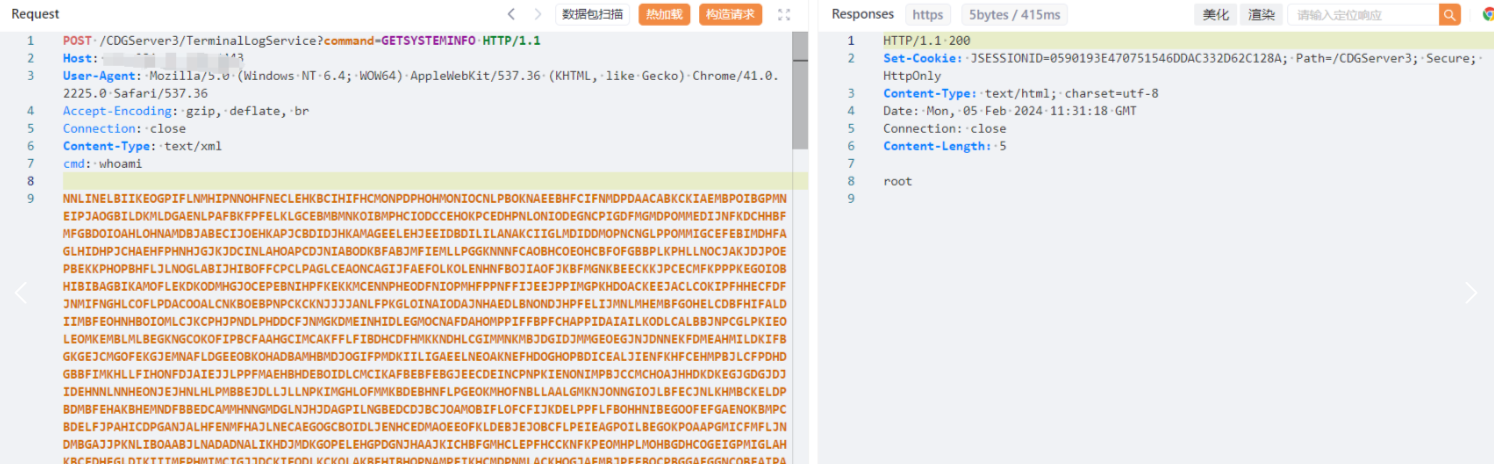
Task: Expand request panel to fullscreen icon
Action: (x=784, y=14)
